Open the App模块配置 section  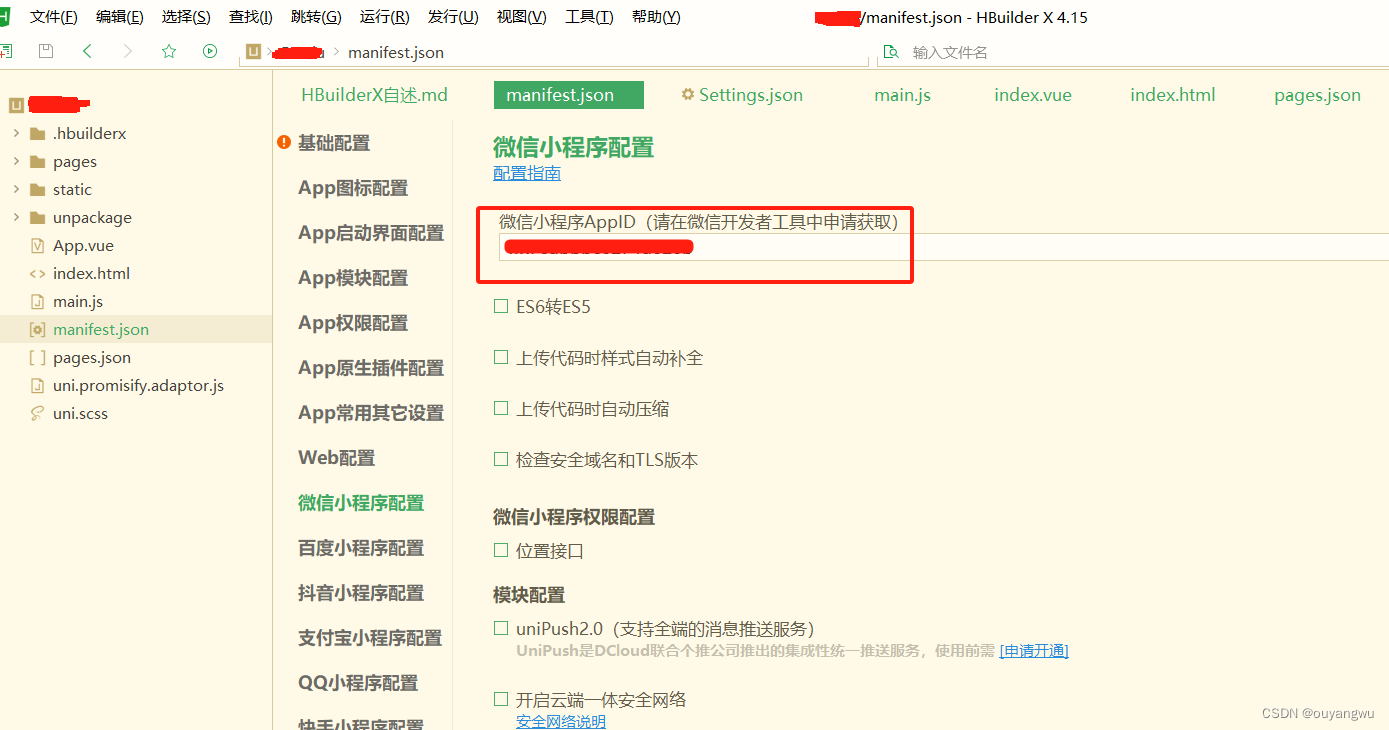(353, 278)
